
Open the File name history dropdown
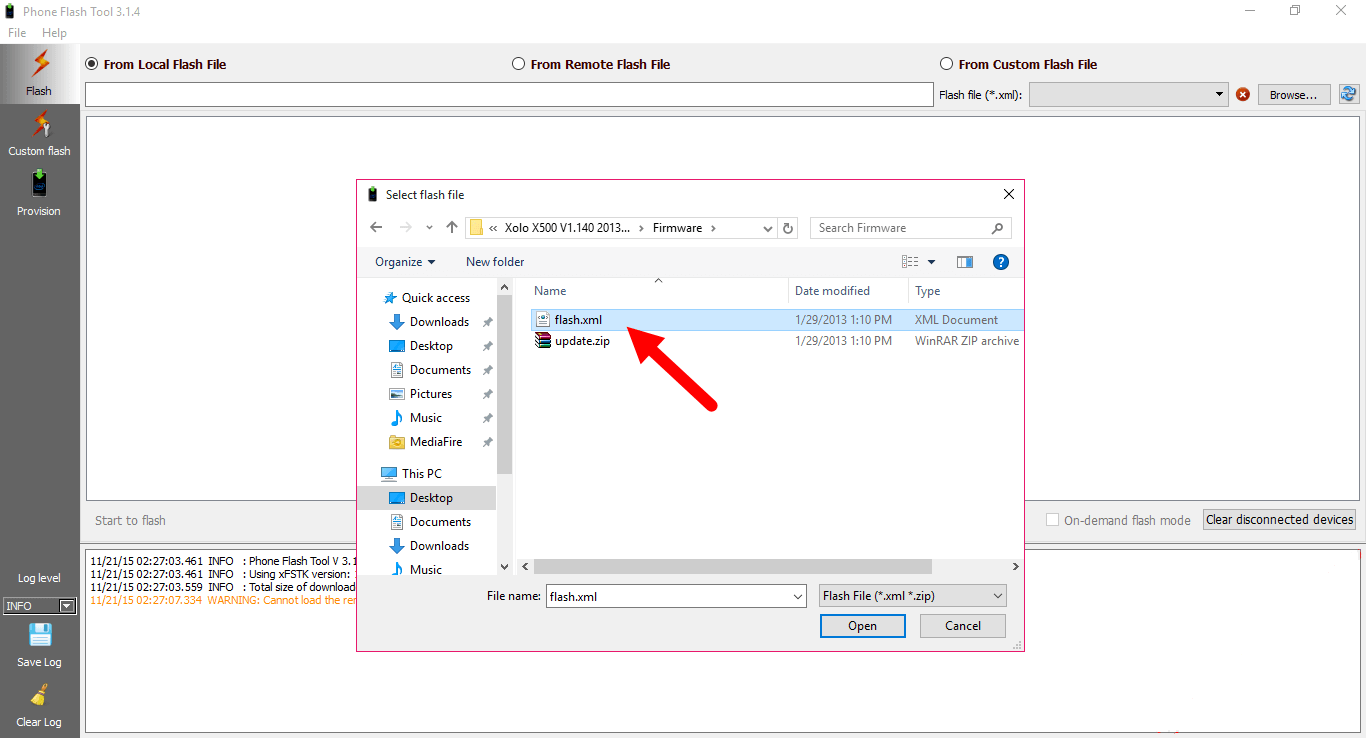point(797,597)
